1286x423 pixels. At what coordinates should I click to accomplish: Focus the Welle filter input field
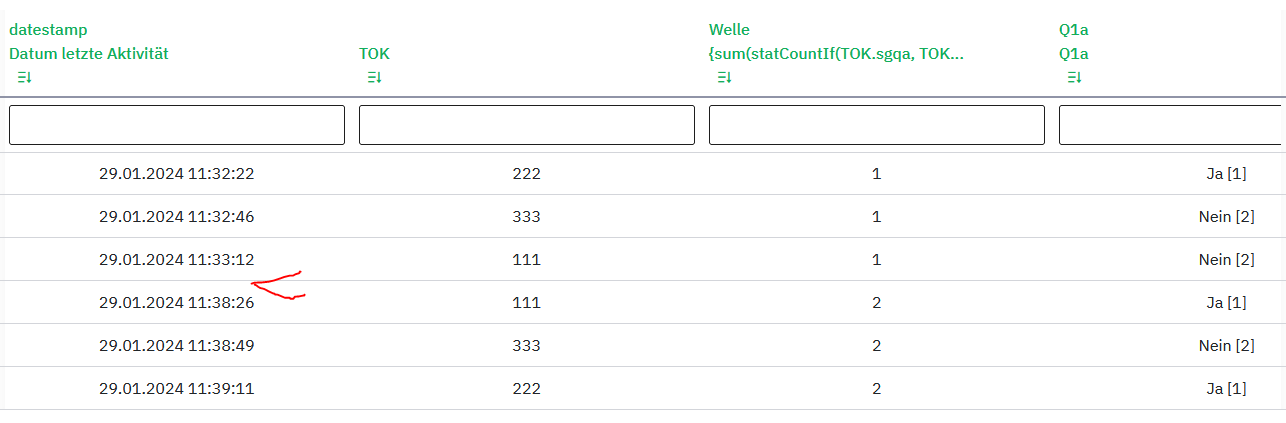pos(877,125)
